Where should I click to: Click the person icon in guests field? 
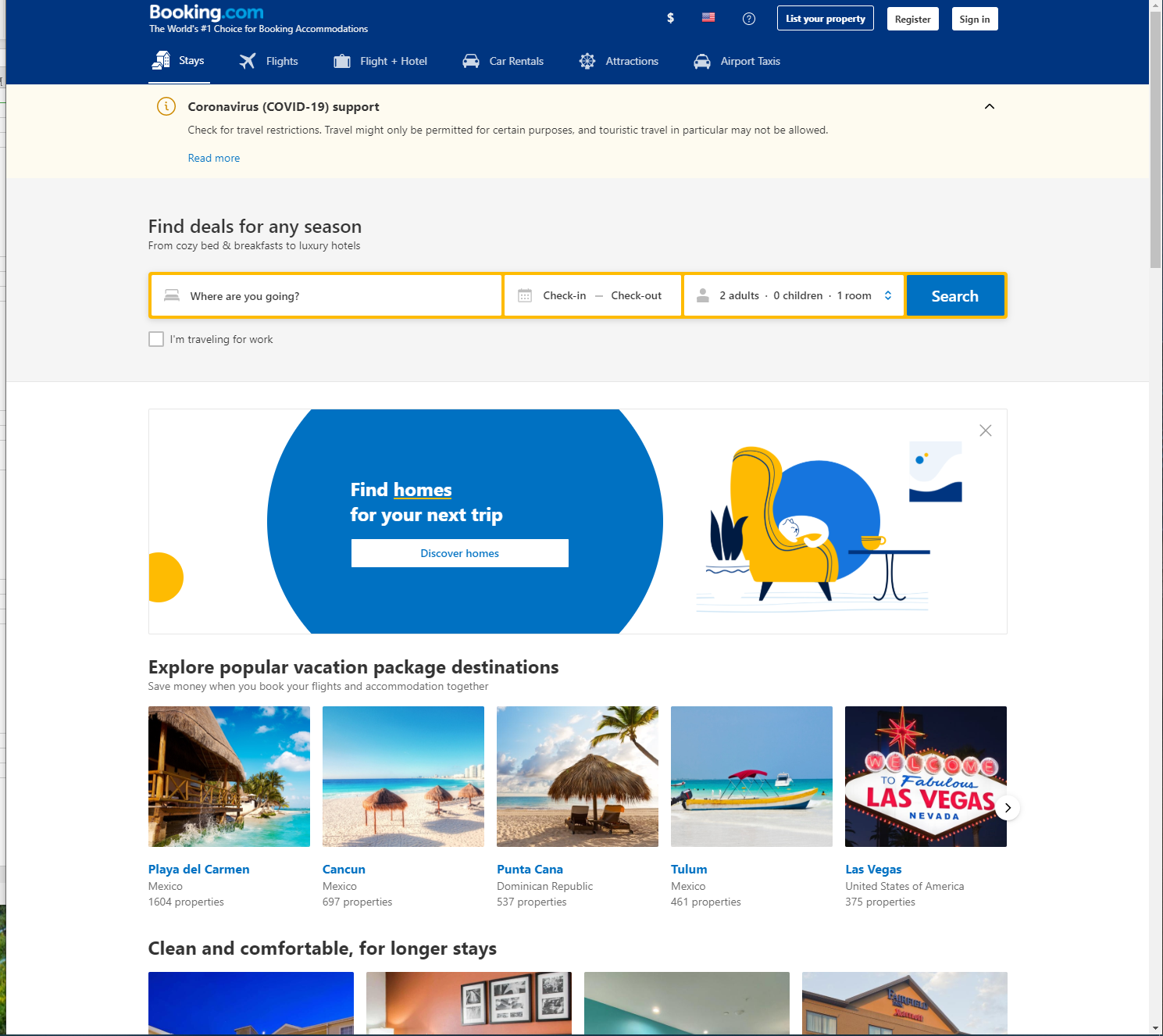[703, 295]
